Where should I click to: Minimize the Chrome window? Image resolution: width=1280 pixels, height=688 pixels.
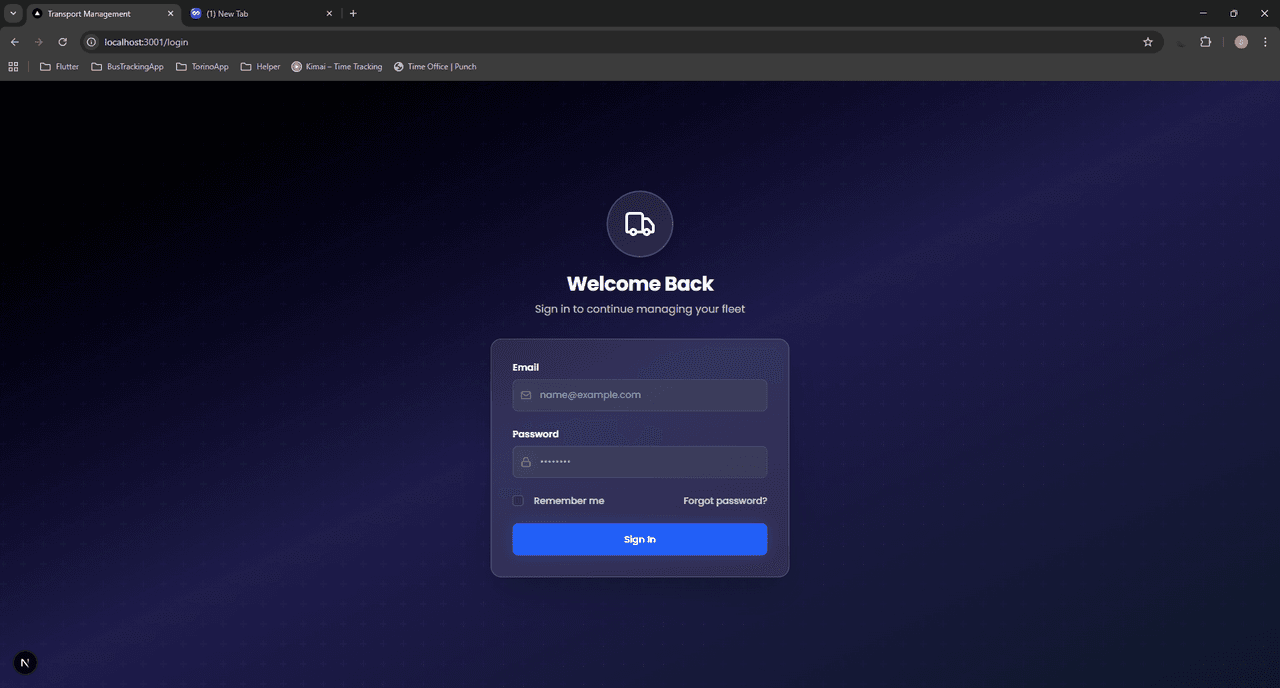coord(1203,14)
